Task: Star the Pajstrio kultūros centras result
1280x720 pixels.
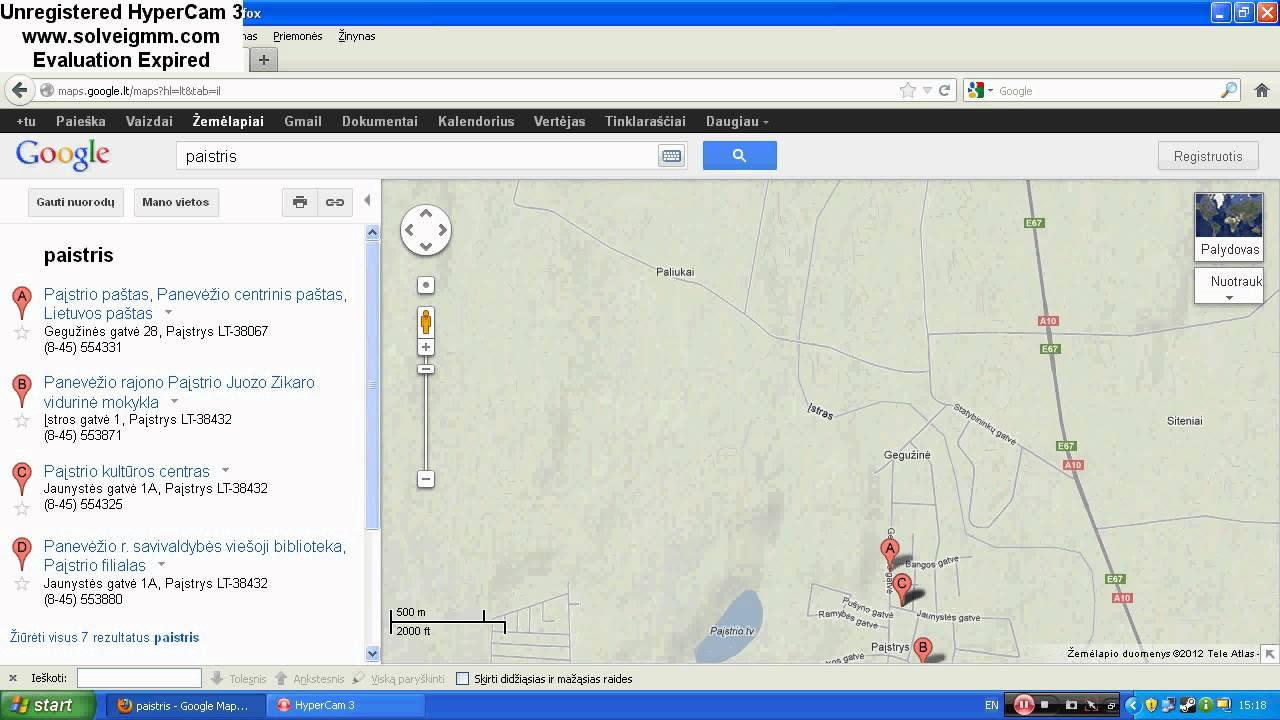Action: 21,509
